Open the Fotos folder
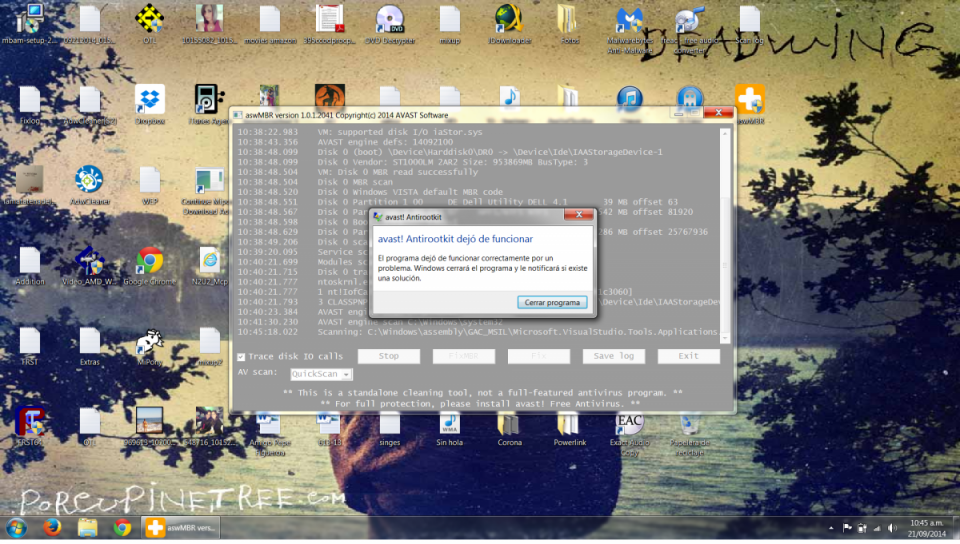Viewport: 960px width, 544px height. 569,23
